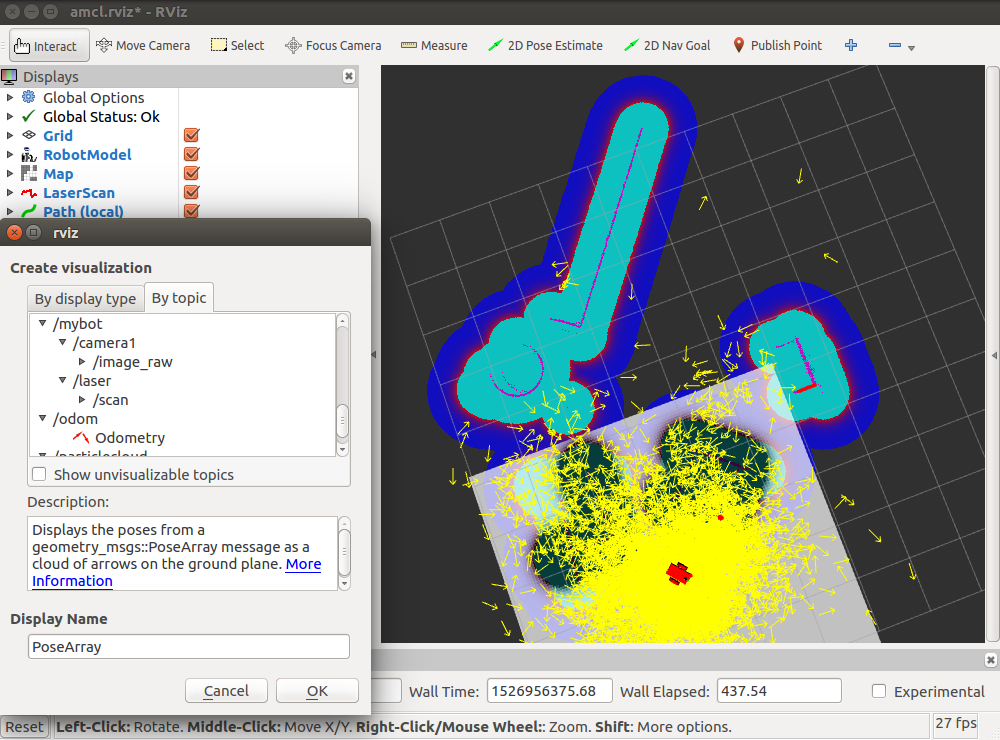Switch to the By display type tab
This screenshot has height=740, width=1000.
click(x=85, y=299)
